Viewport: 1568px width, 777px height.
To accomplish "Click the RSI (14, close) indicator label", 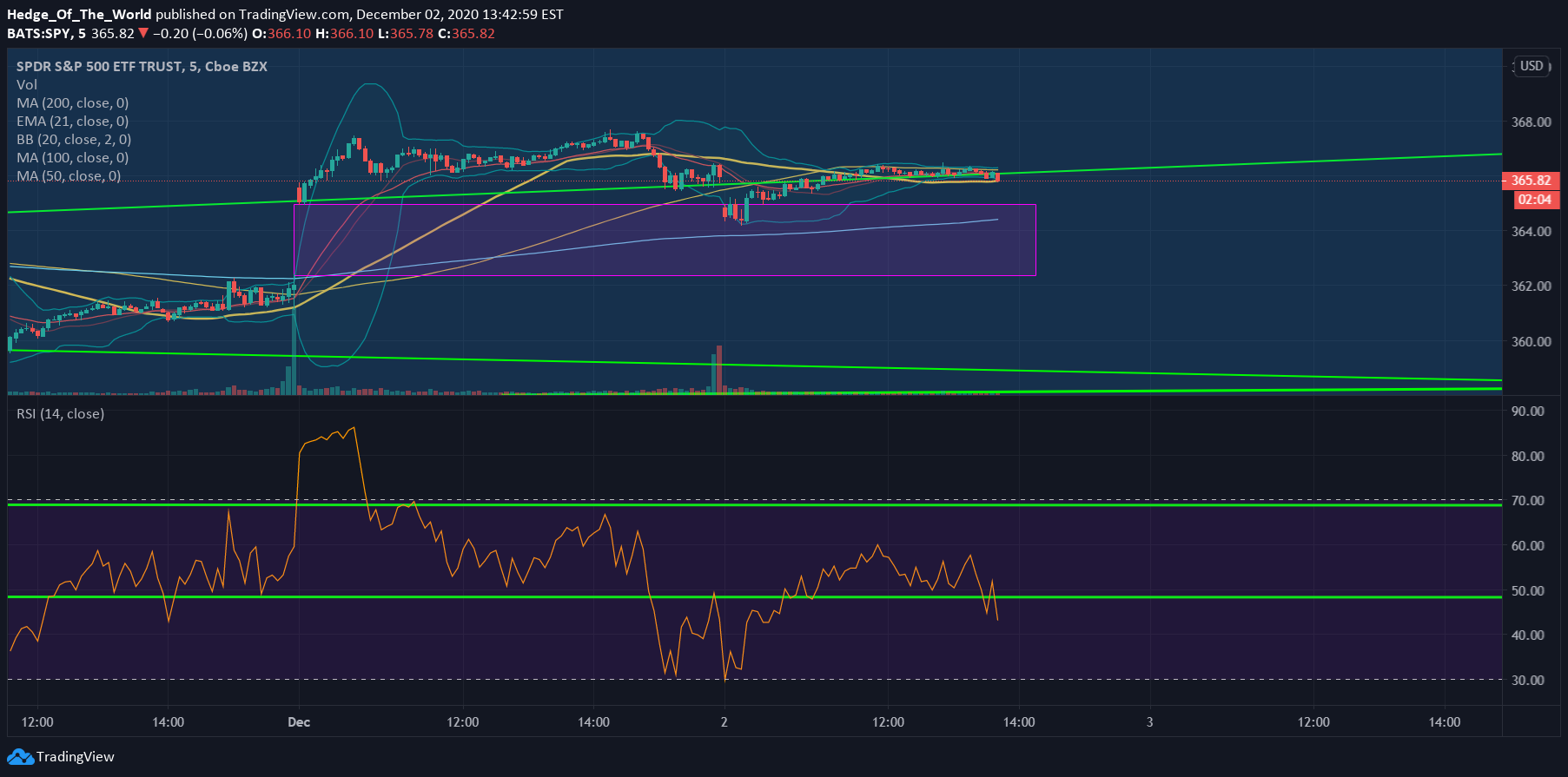I will click(60, 414).
